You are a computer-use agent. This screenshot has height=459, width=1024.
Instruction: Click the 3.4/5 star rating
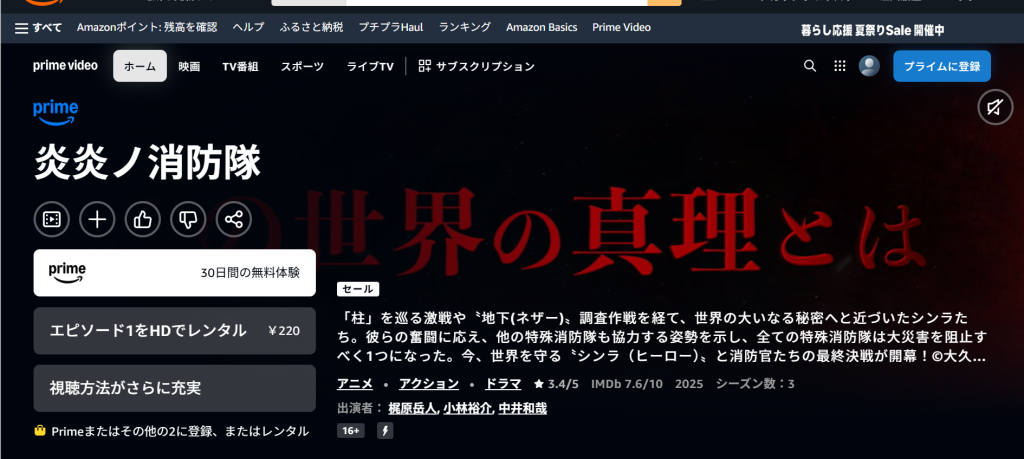click(x=556, y=384)
